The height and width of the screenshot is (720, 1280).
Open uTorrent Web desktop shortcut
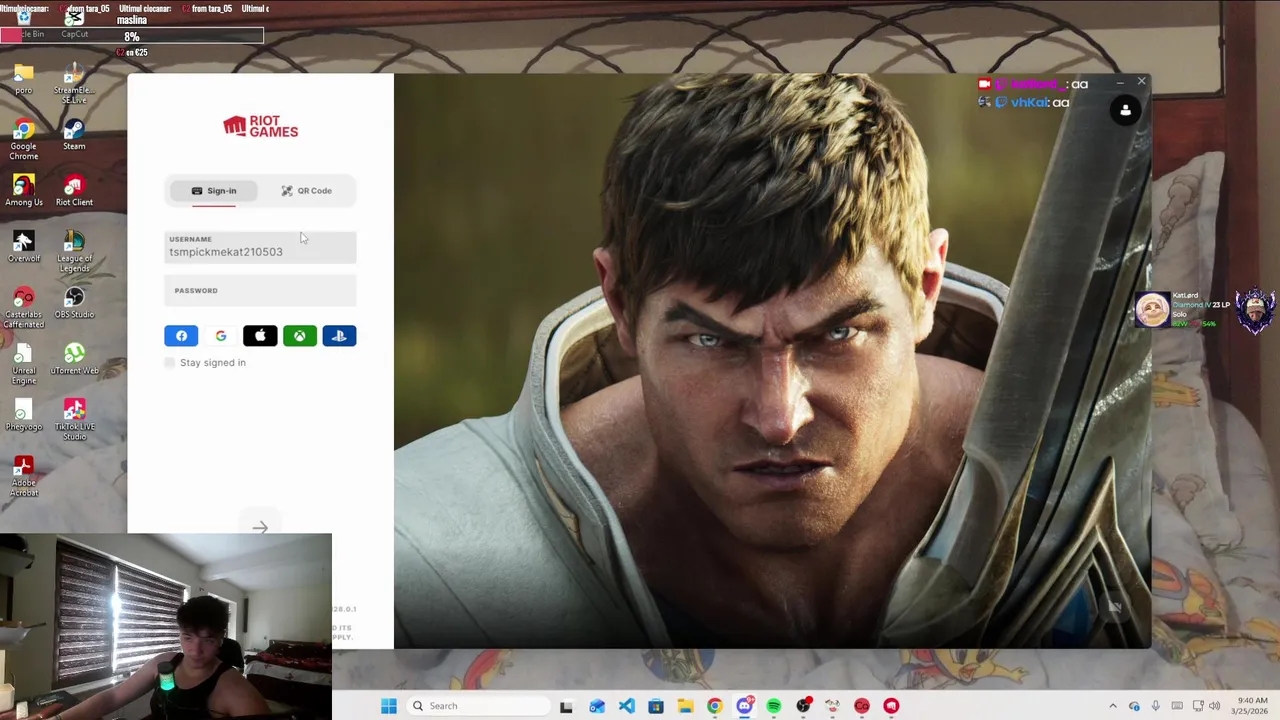pos(74,359)
